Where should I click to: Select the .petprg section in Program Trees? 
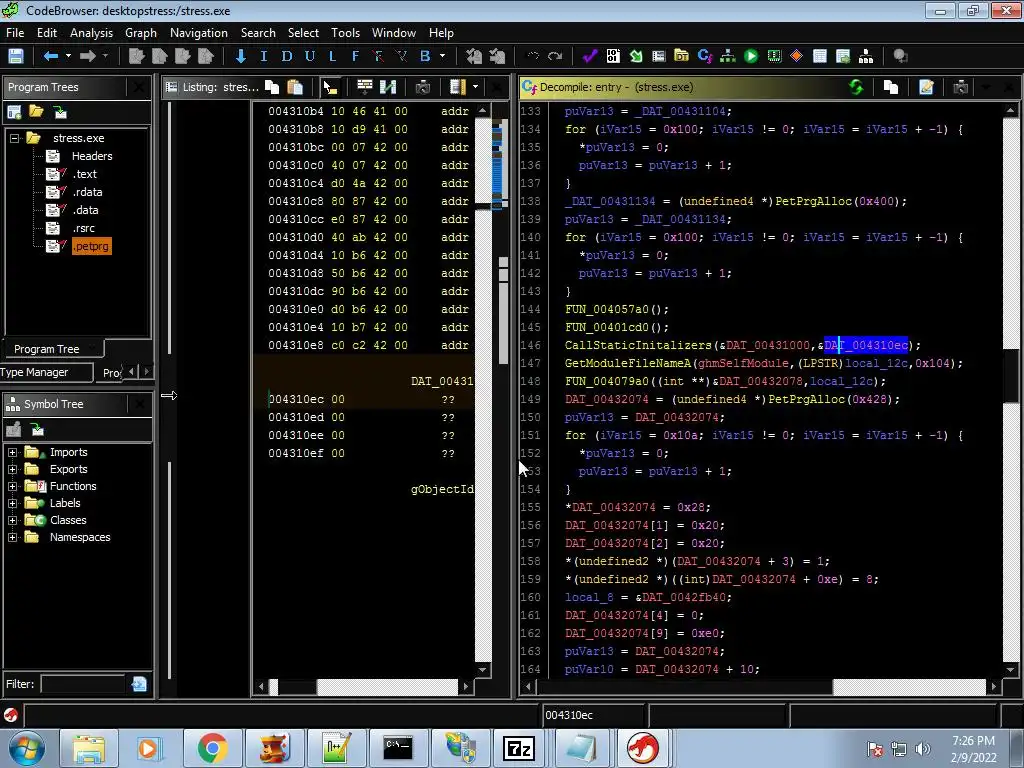tap(91, 246)
